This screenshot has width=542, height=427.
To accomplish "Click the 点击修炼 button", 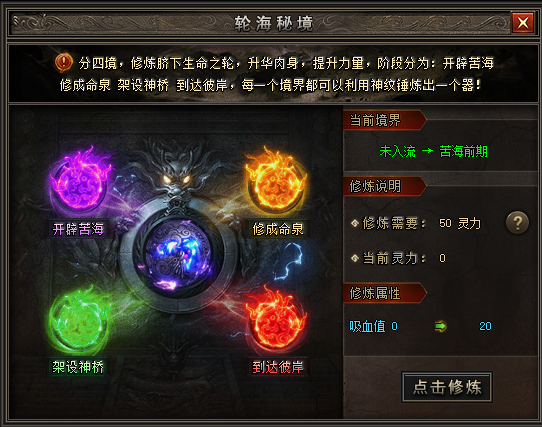I will pos(447,387).
